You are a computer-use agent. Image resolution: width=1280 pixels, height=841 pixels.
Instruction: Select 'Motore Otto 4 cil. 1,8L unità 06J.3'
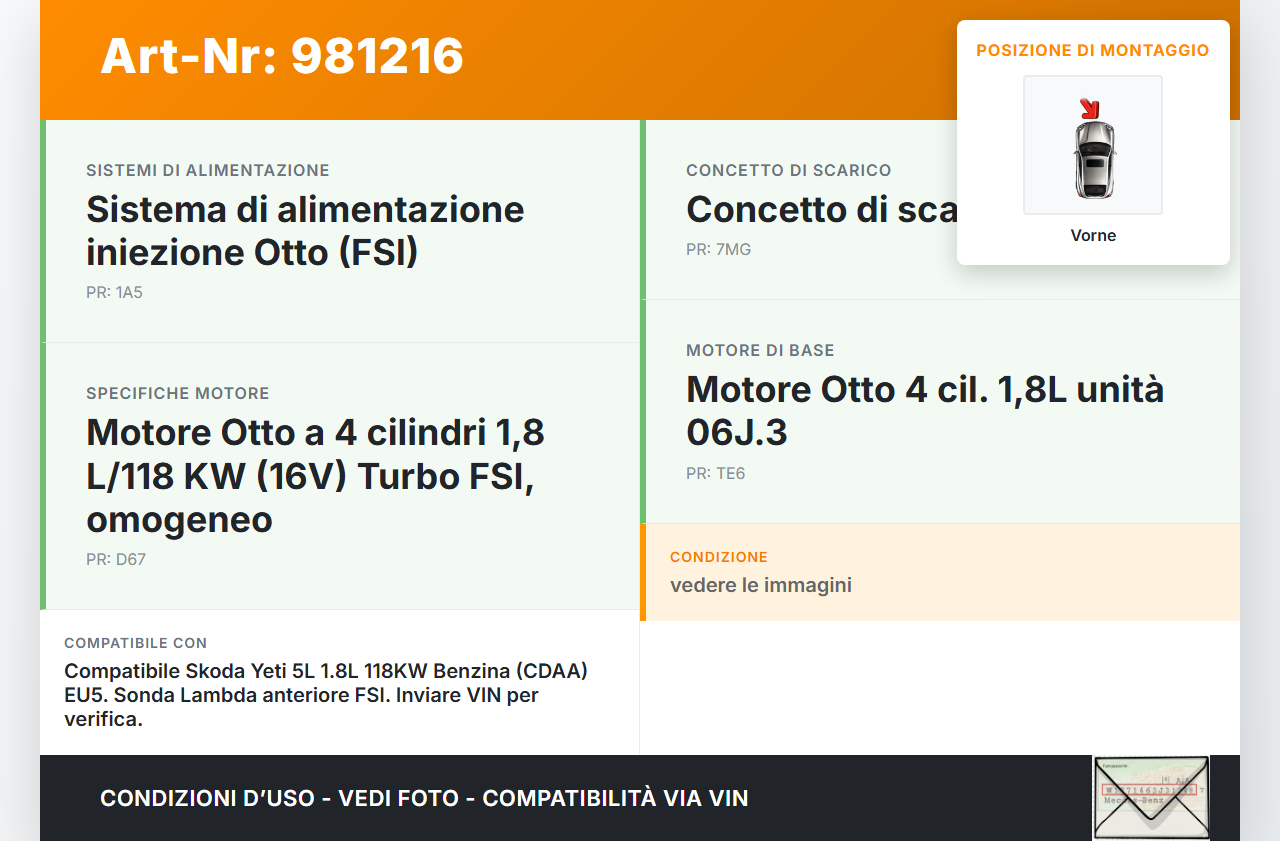[925, 410]
